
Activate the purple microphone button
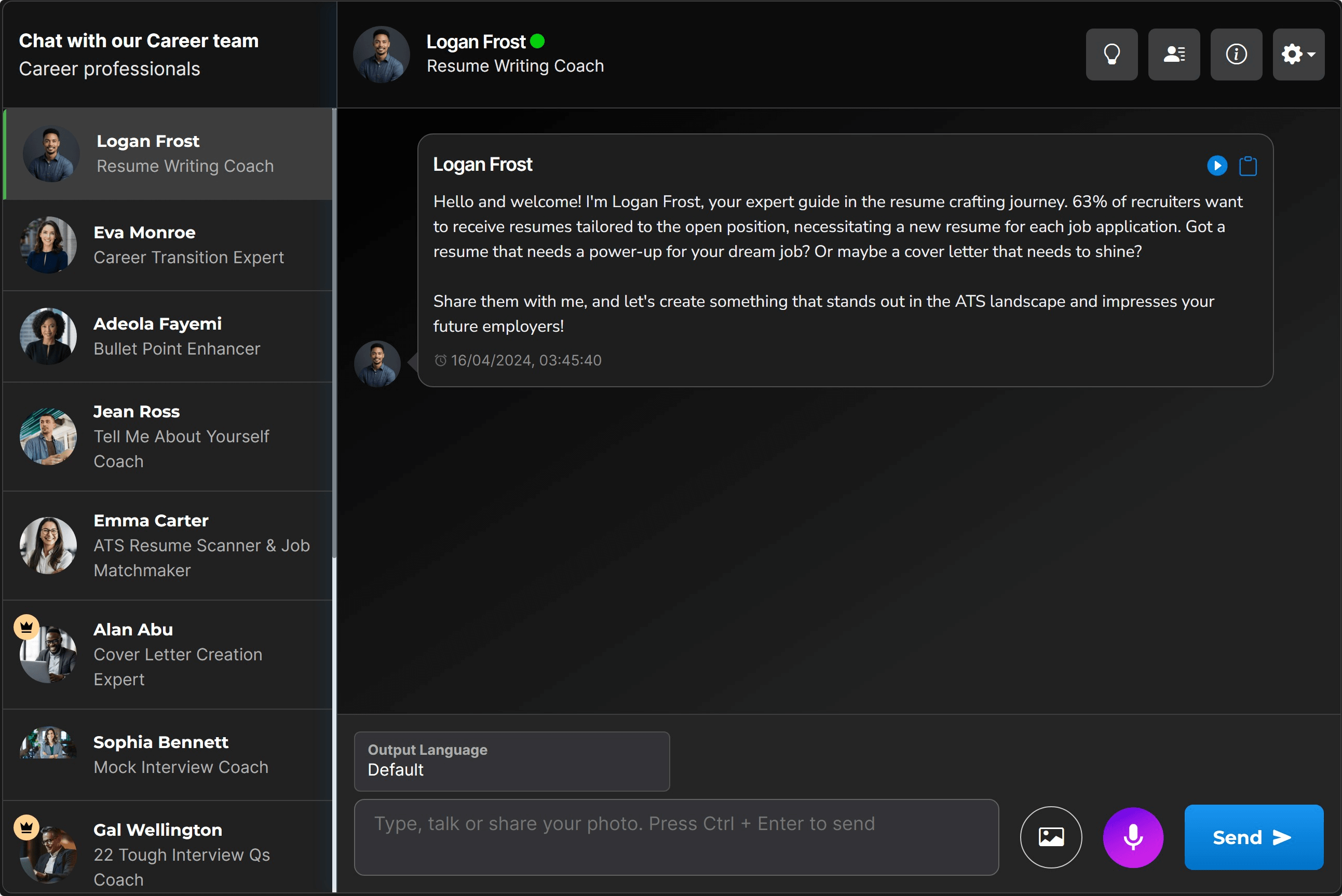1133,837
